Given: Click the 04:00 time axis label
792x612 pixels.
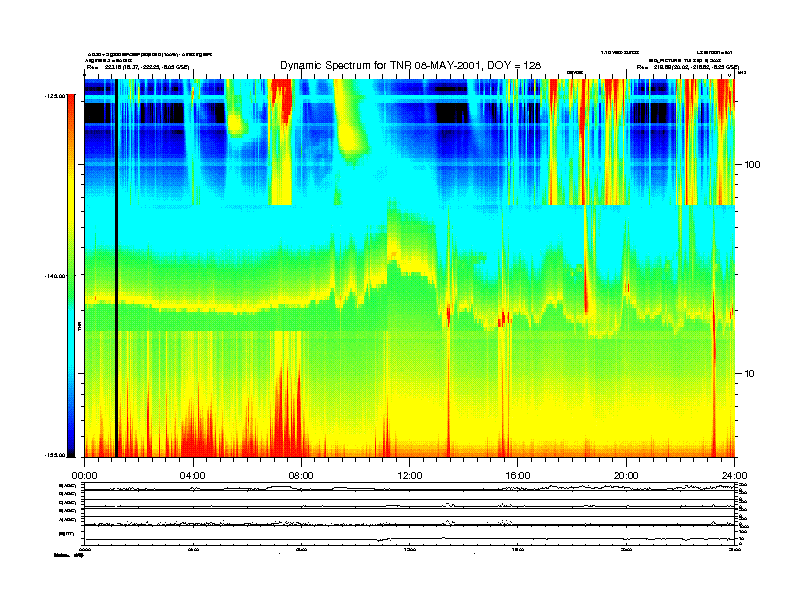Looking at the screenshot, I should (x=193, y=476).
